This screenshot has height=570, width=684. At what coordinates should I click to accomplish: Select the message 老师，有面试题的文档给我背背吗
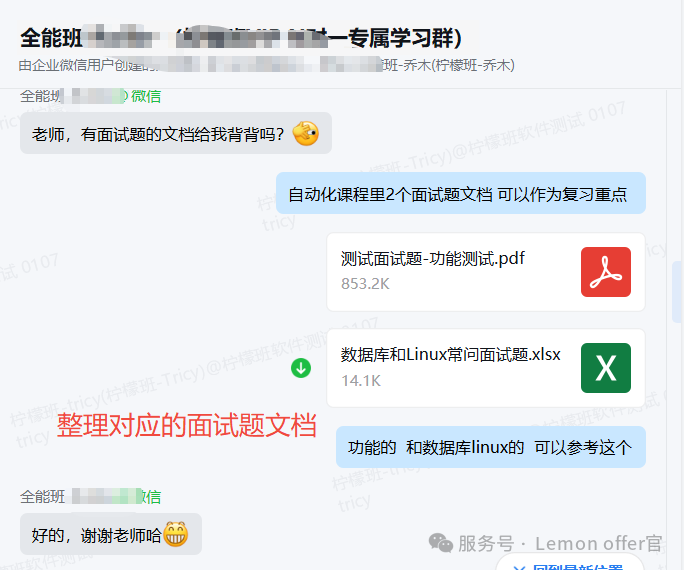tap(176, 133)
